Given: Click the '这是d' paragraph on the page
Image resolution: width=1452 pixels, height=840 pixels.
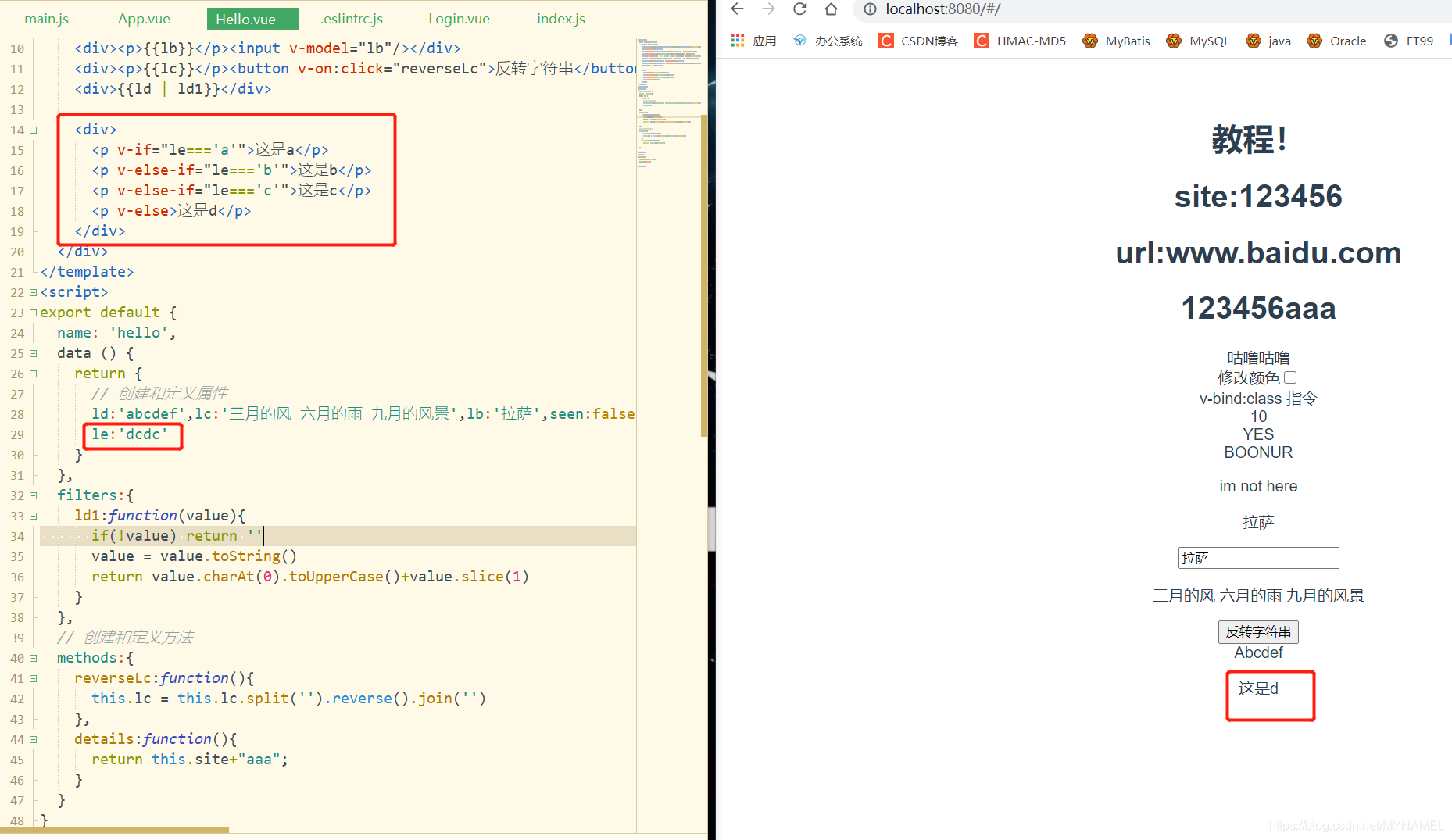Looking at the screenshot, I should click(1258, 688).
